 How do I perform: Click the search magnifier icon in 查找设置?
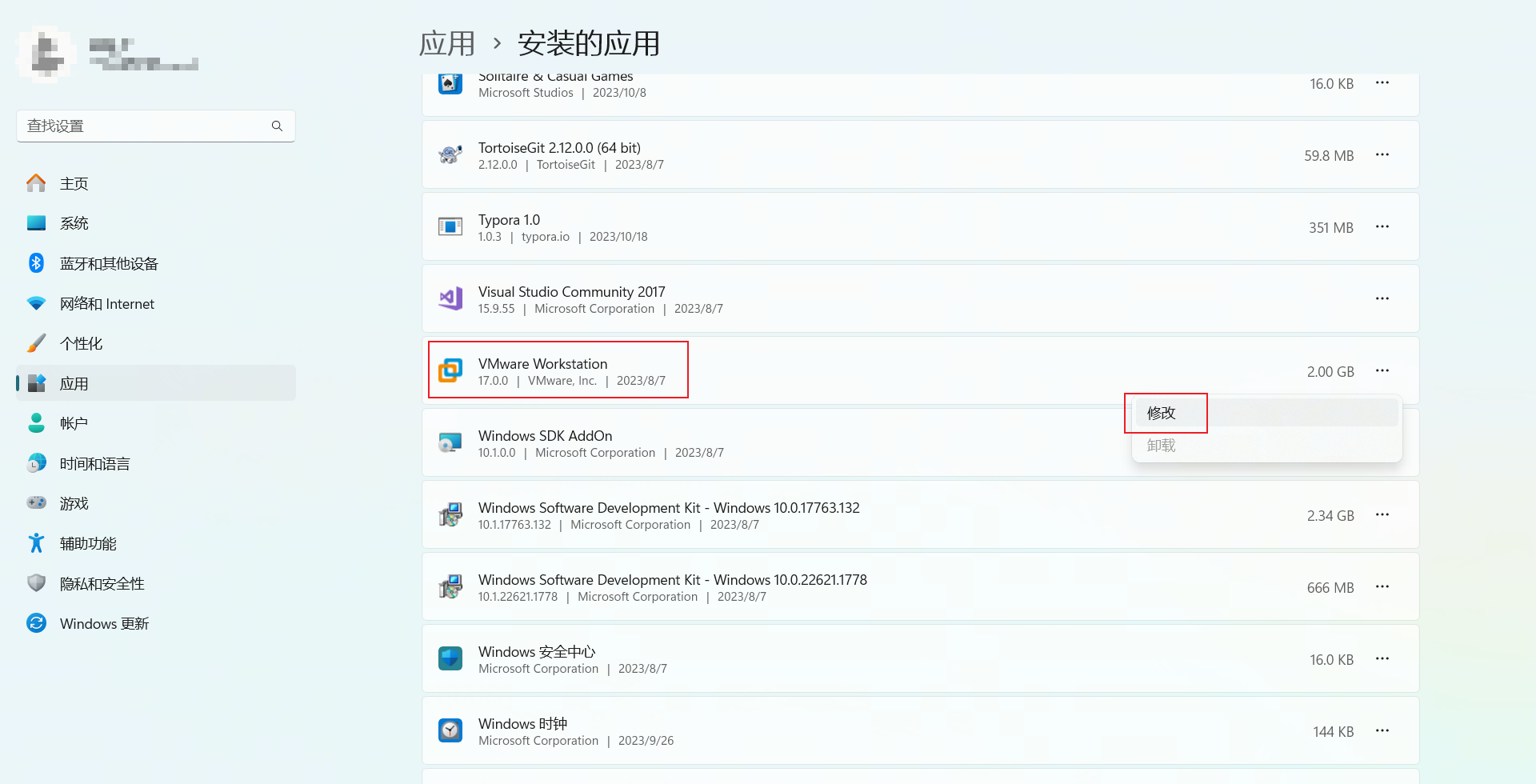point(277,126)
